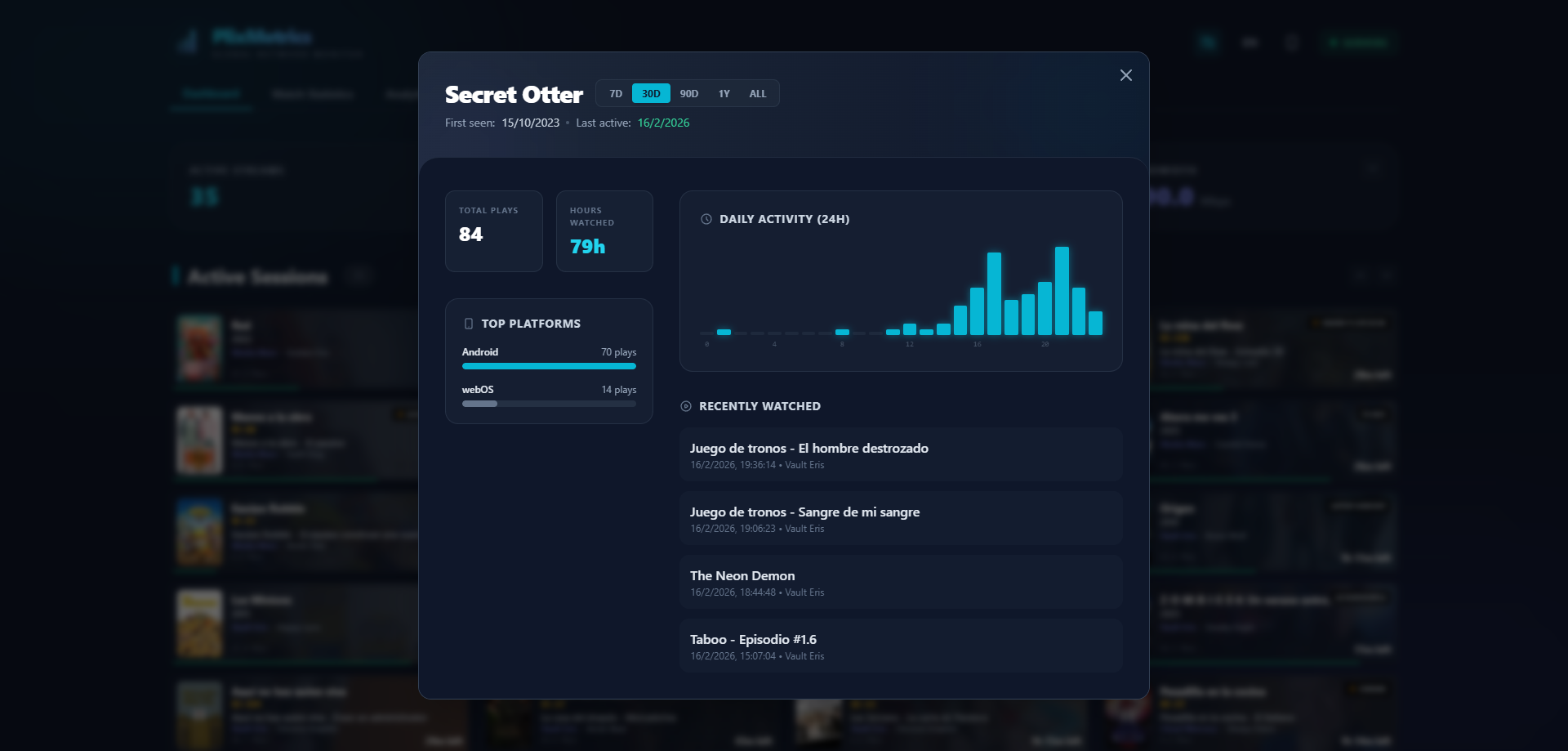Select the 30D time range tab
The image size is (1568, 751).
click(651, 94)
